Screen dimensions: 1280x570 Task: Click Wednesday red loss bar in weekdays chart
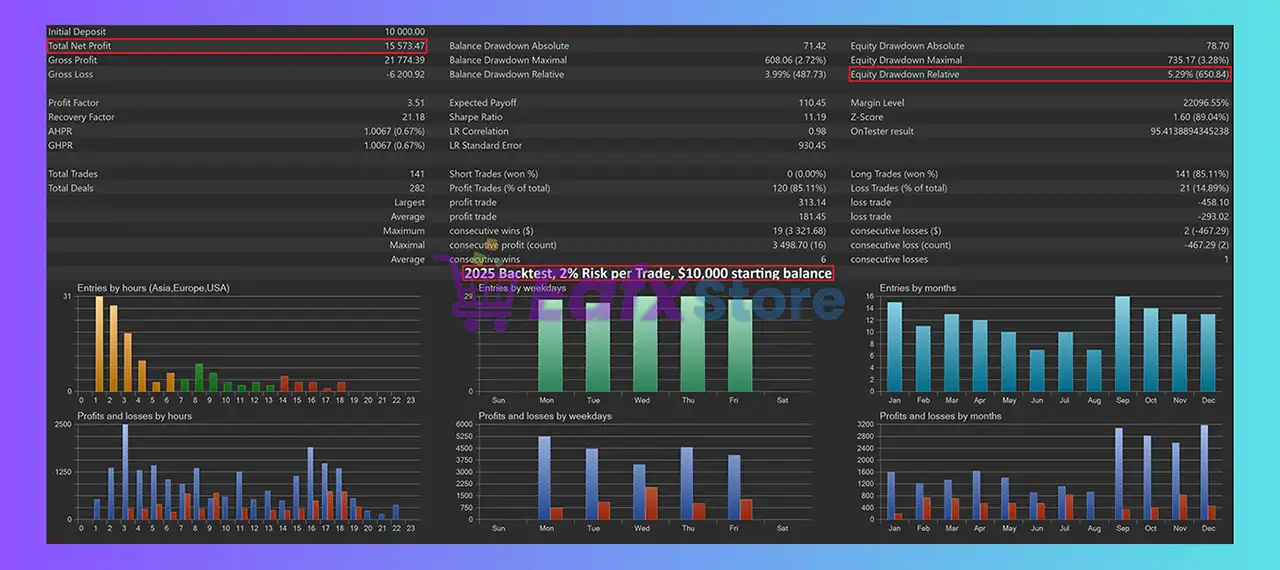(653, 503)
